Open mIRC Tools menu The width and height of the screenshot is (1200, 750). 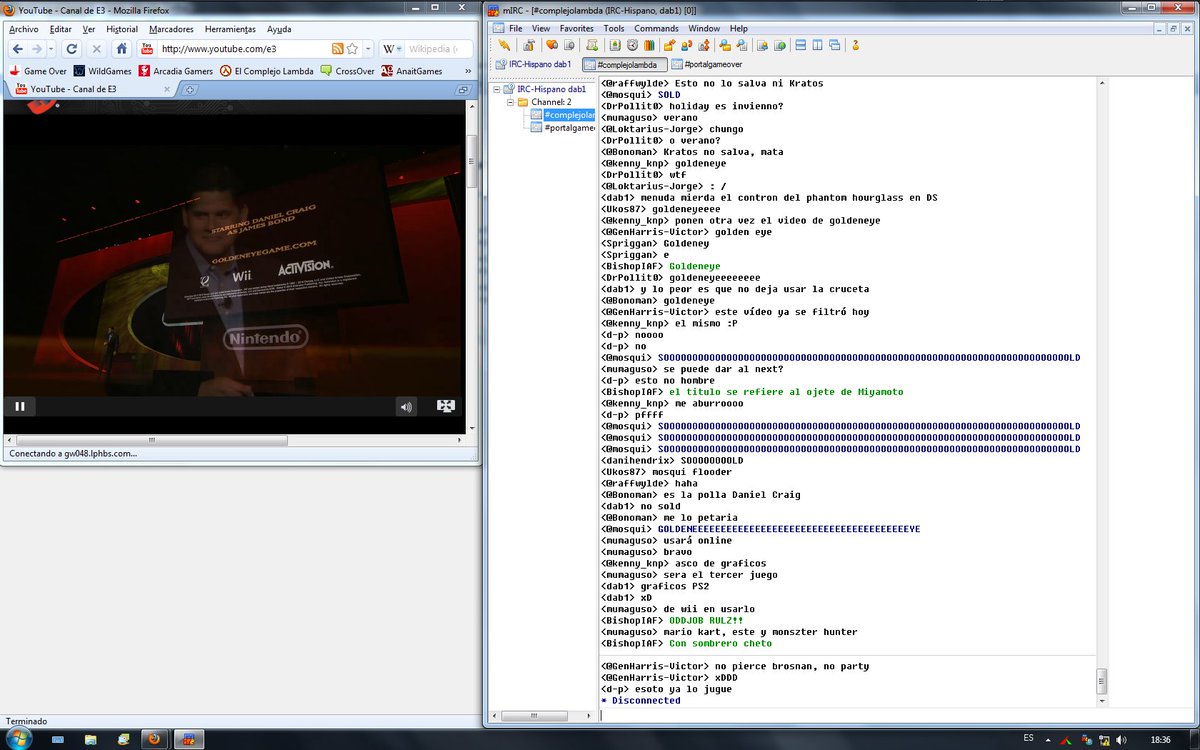click(614, 29)
